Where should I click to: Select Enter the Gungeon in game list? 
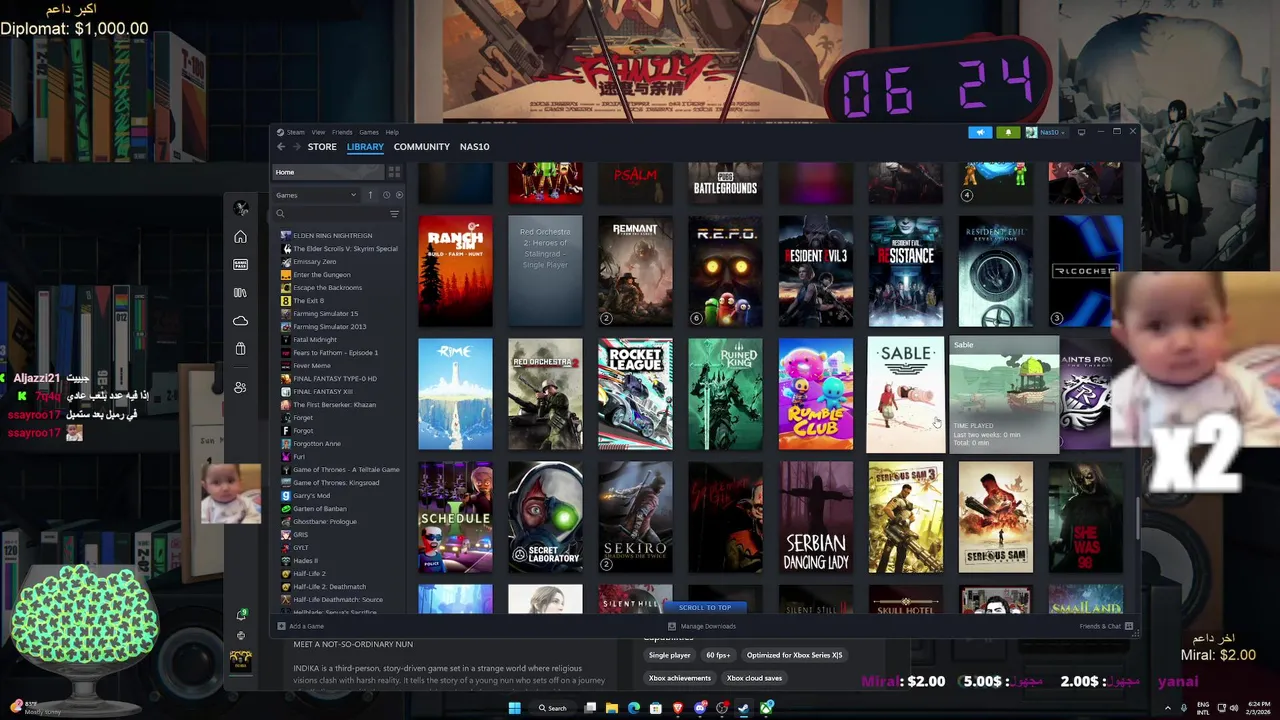pos(321,275)
